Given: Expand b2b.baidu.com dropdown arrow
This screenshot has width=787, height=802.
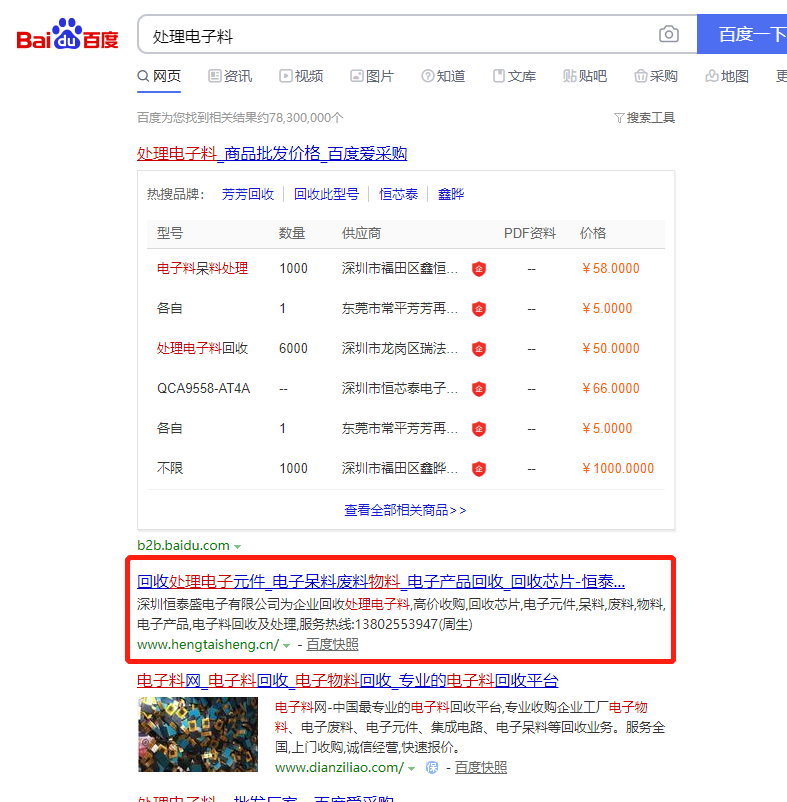Looking at the screenshot, I should (237, 547).
